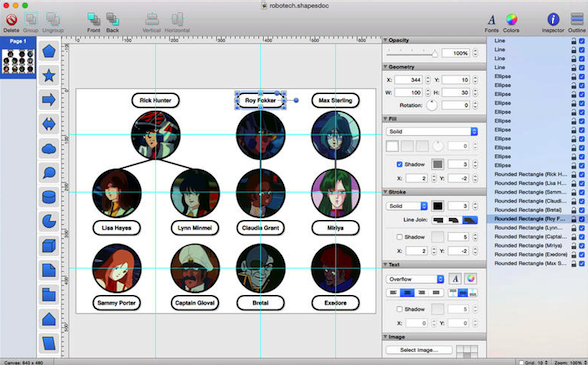
Task: Enable the Text Shadow checkbox
Action: (399, 309)
